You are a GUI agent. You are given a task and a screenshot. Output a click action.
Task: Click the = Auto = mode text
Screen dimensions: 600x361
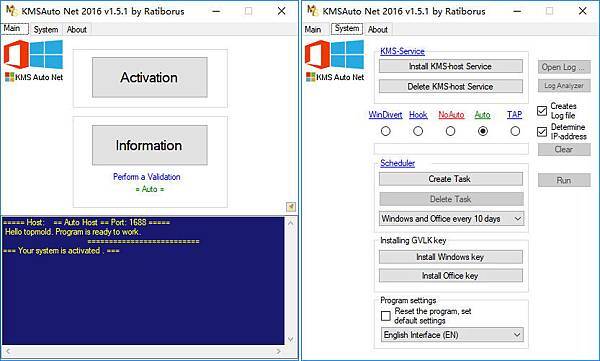tap(150, 189)
